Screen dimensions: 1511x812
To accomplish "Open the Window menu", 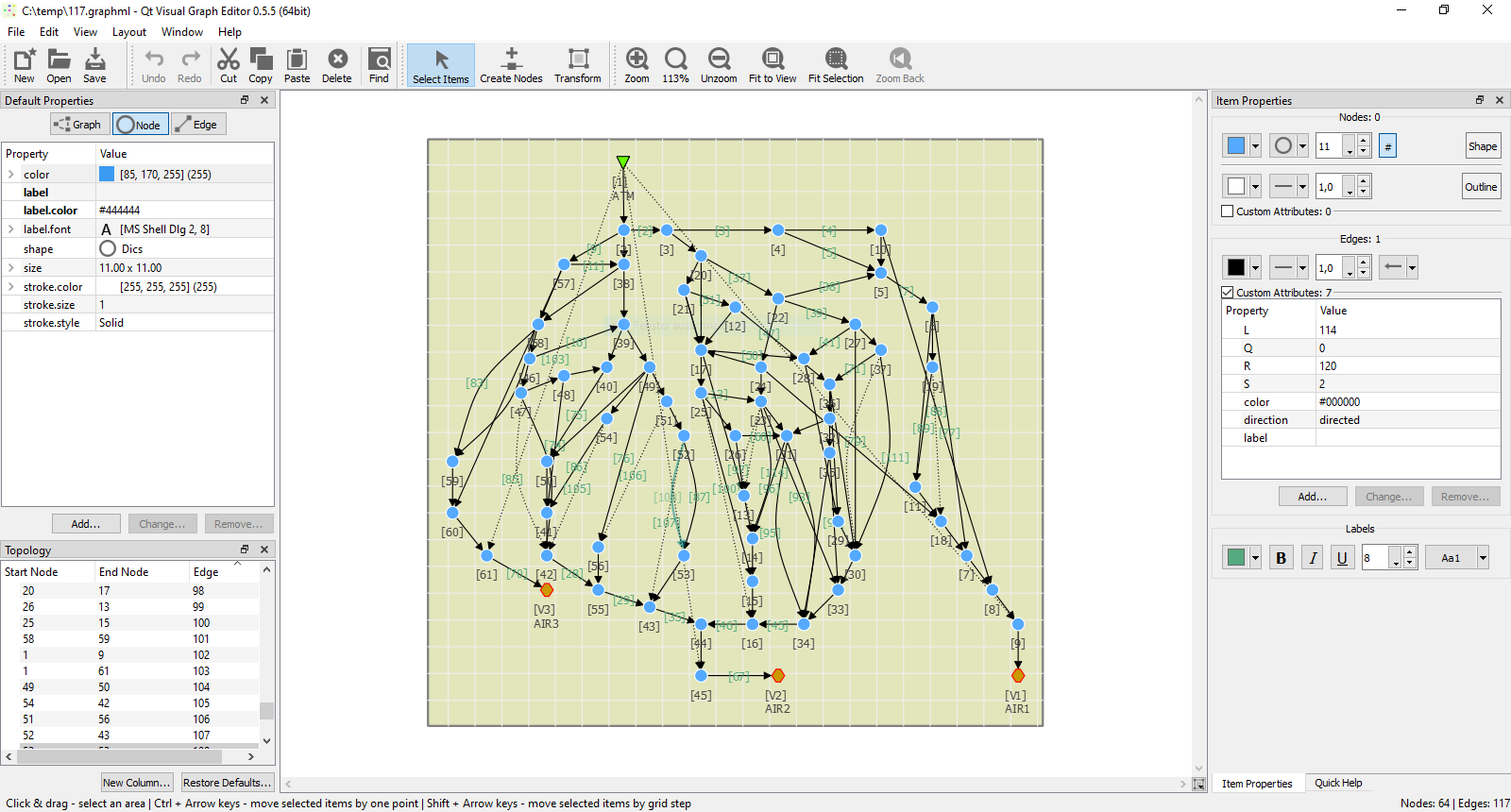I will [x=182, y=31].
